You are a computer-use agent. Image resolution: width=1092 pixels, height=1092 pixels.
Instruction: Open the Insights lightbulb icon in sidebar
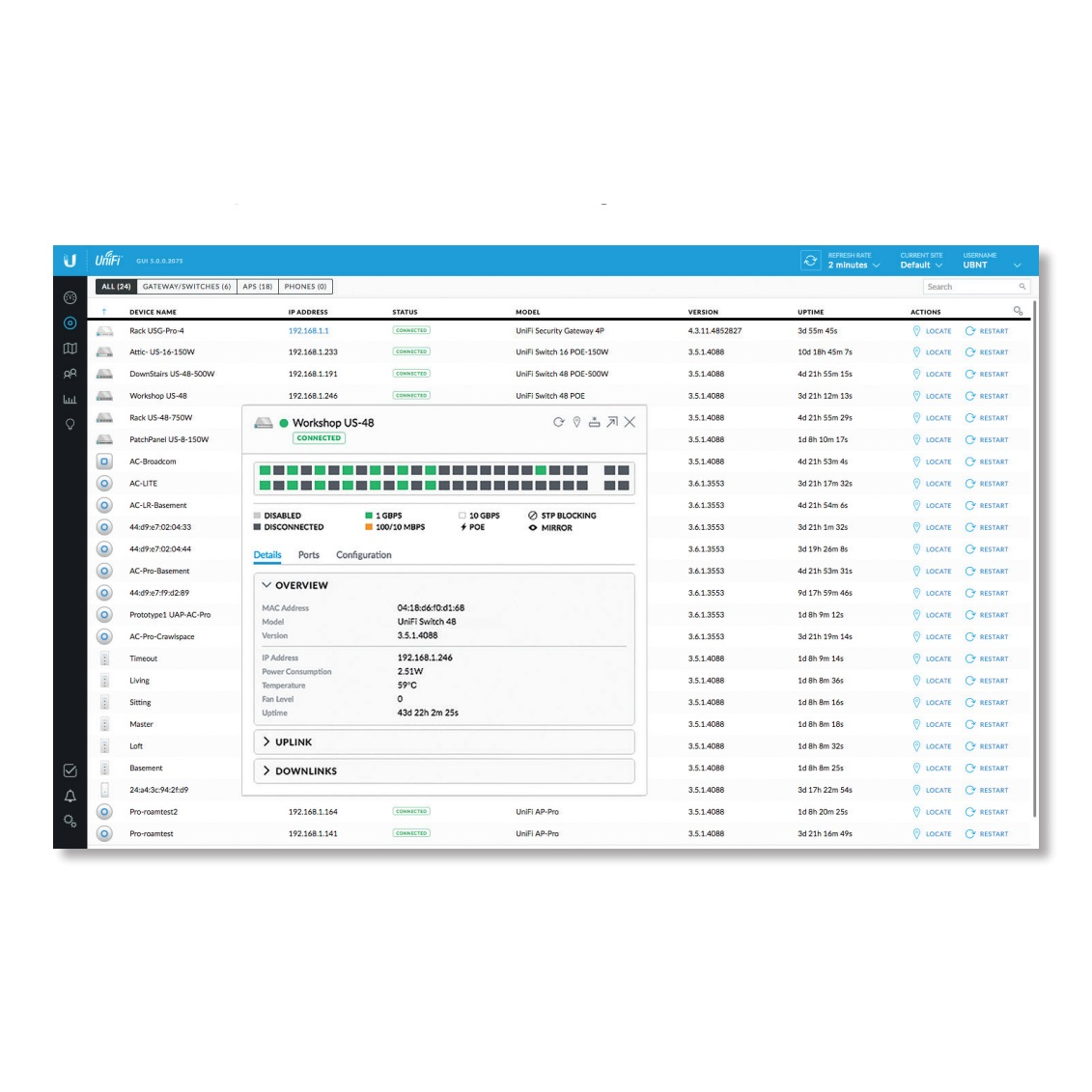70,424
